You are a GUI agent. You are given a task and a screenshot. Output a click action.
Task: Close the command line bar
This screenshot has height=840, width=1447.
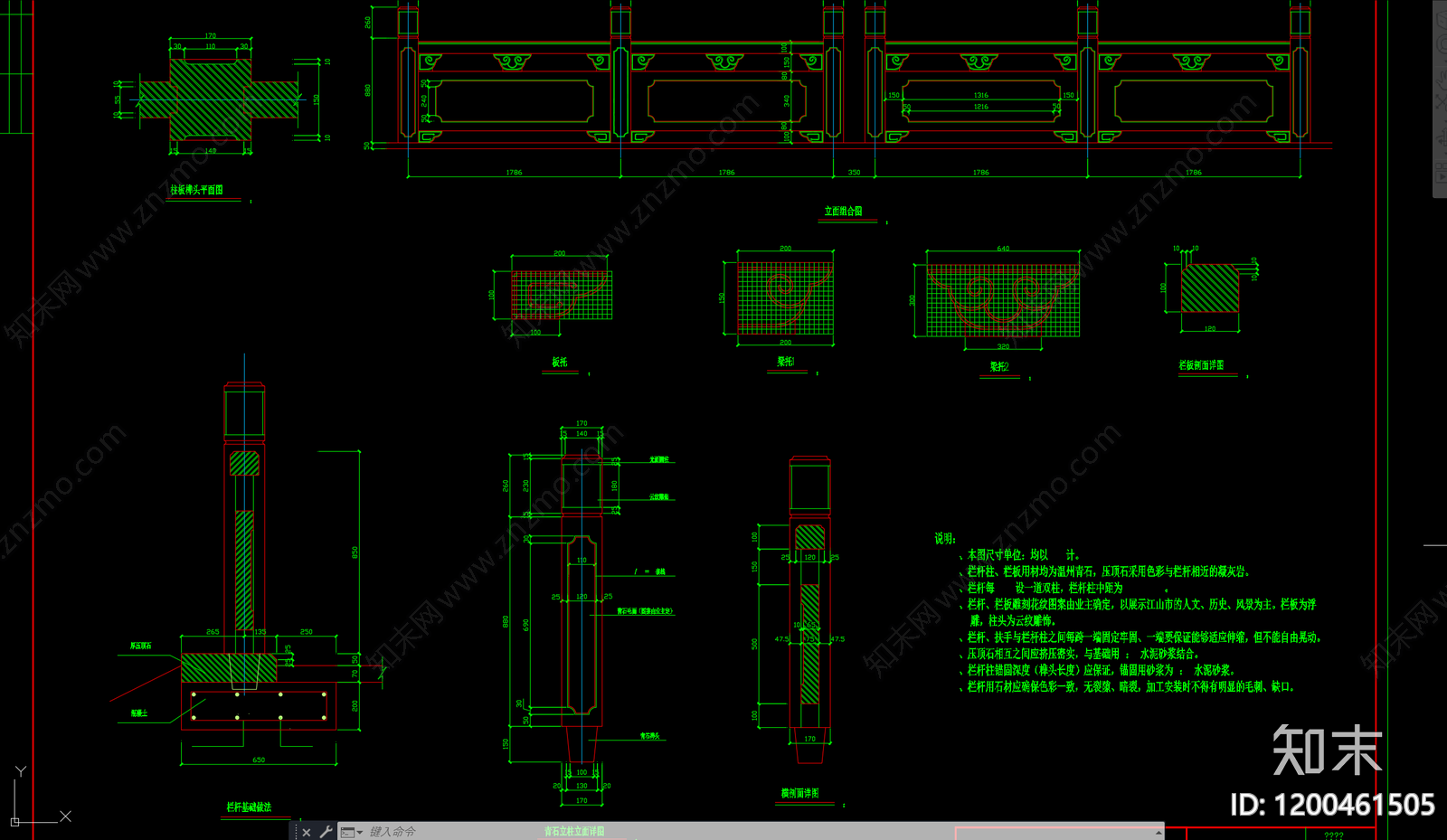[x=307, y=832]
